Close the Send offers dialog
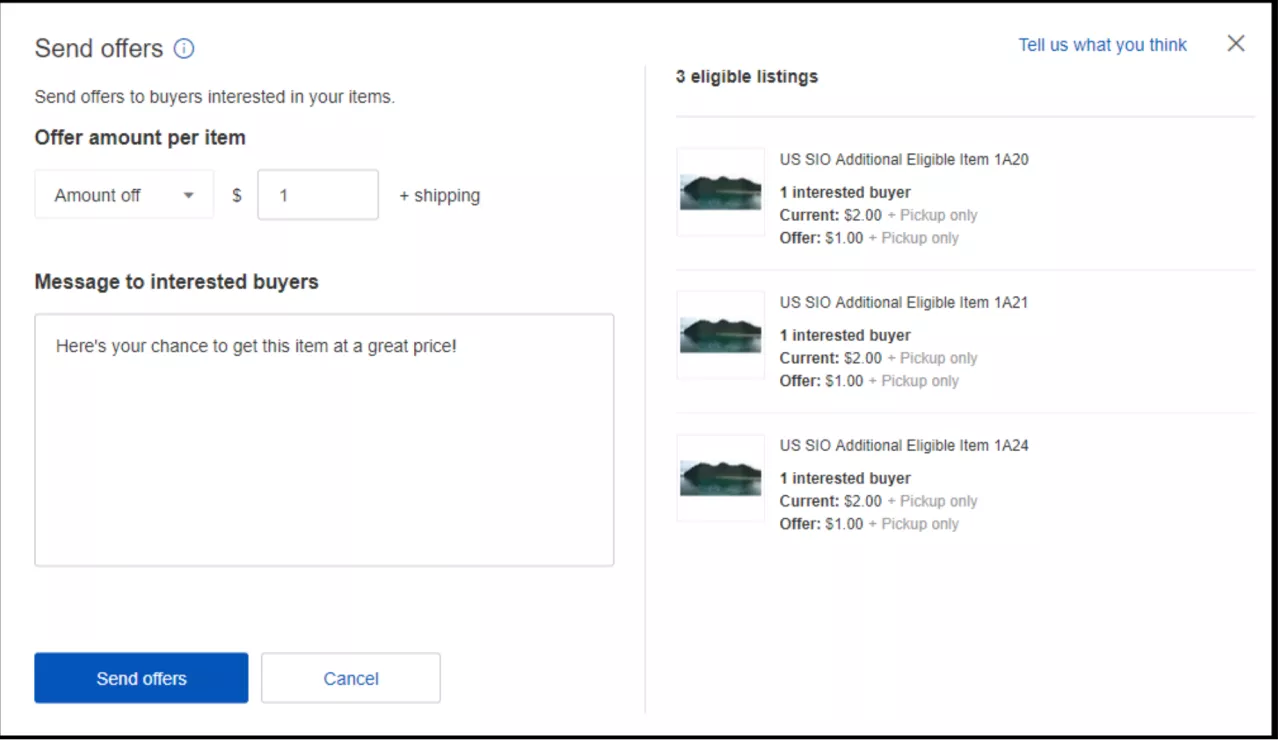This screenshot has width=1280, height=740. click(x=1236, y=43)
